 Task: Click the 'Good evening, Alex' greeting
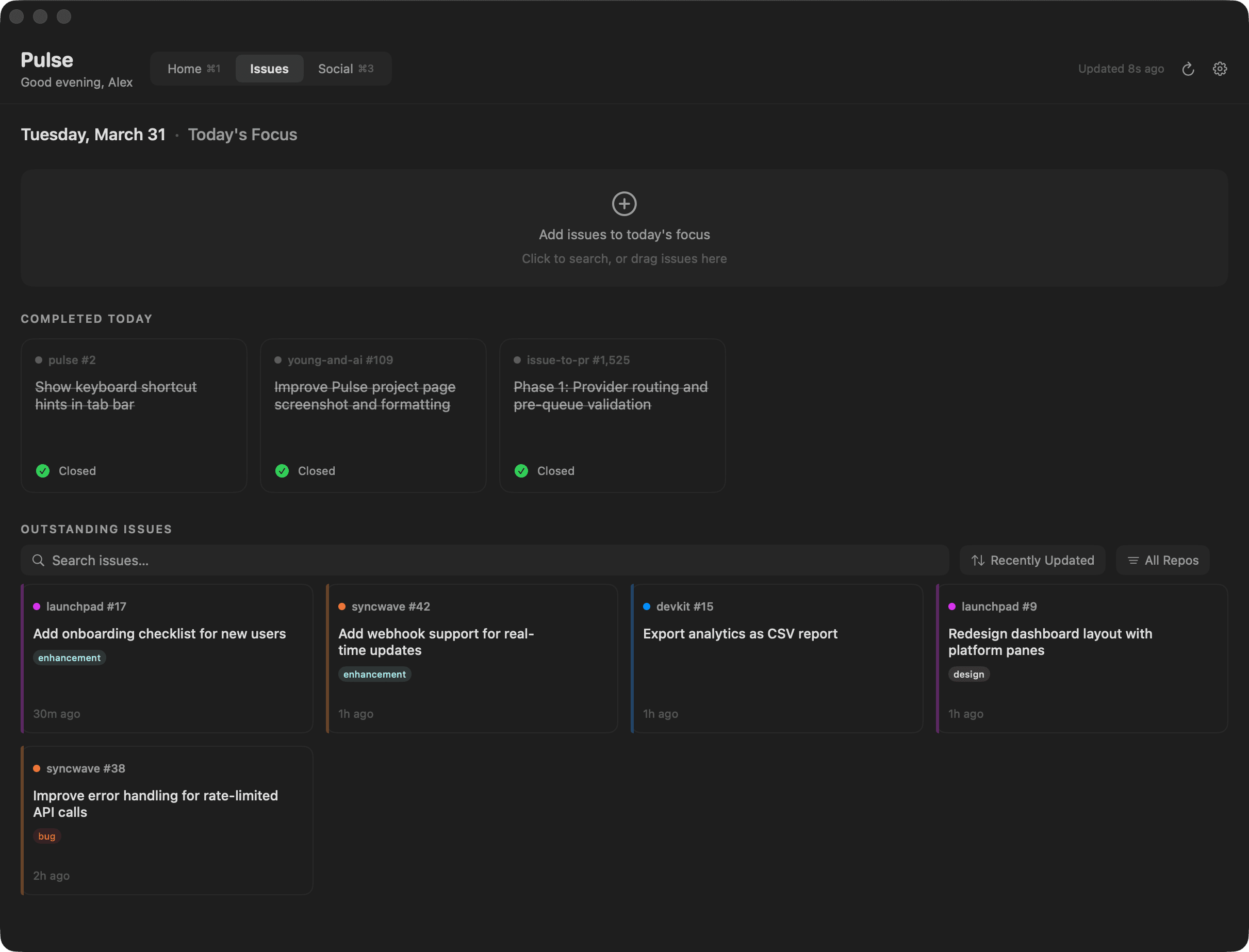coord(76,82)
